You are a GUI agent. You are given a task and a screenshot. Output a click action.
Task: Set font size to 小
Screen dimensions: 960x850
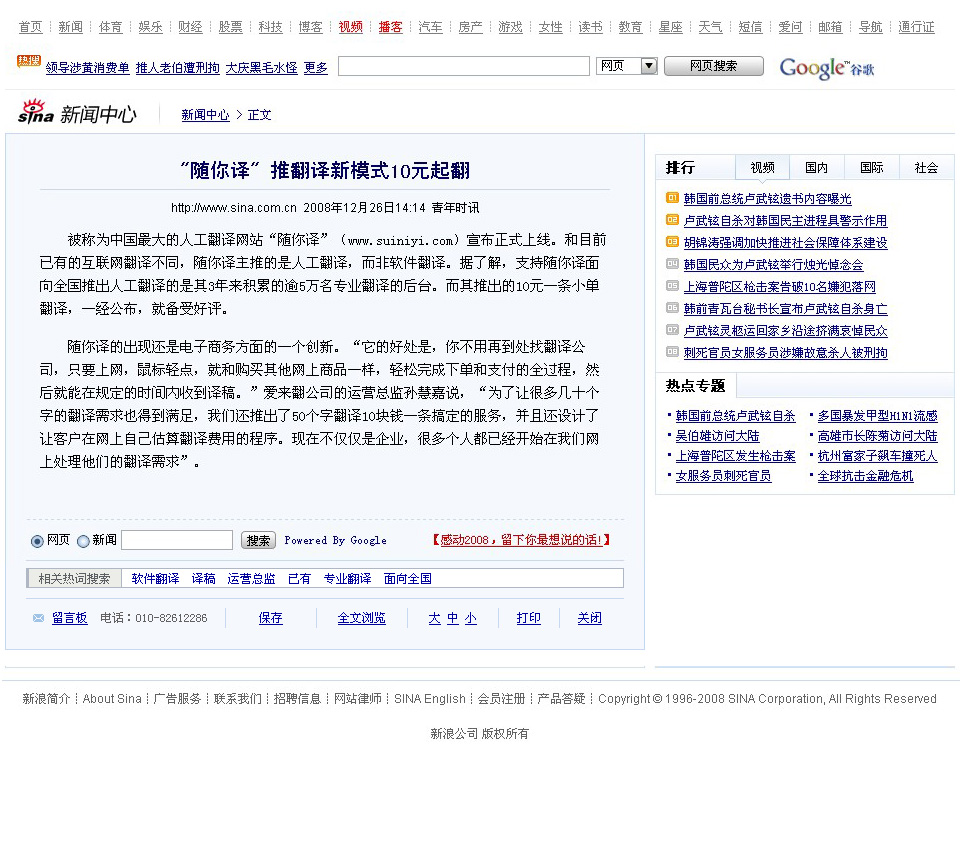[x=471, y=618]
